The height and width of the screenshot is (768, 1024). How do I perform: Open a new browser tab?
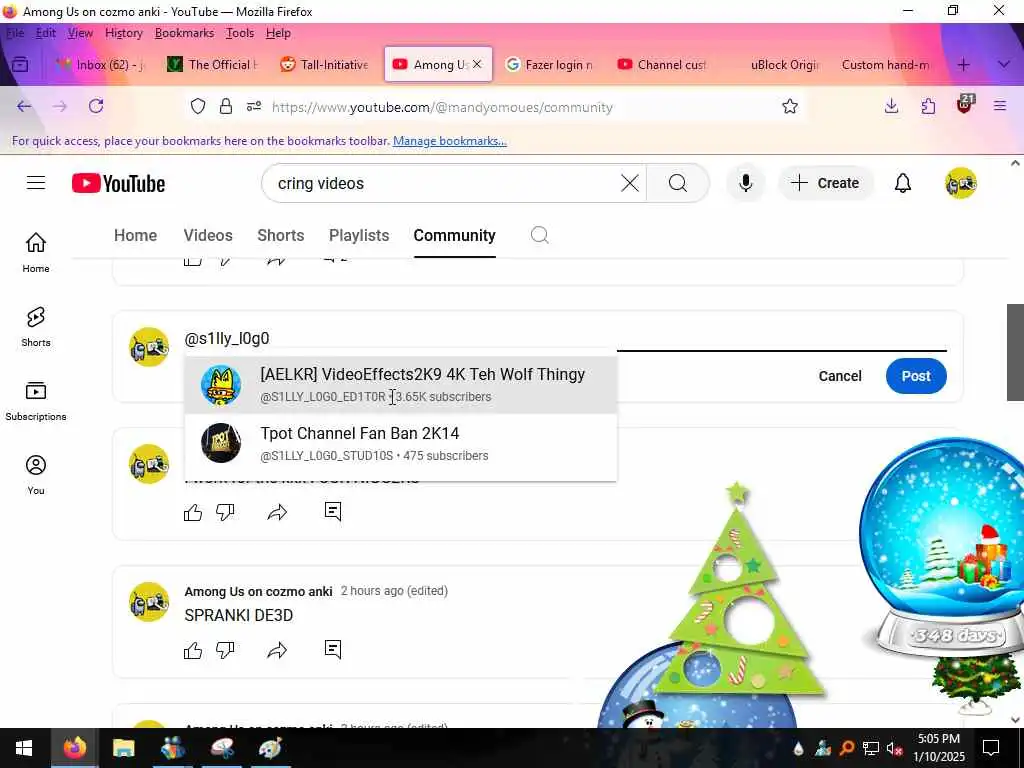[x=963, y=64]
